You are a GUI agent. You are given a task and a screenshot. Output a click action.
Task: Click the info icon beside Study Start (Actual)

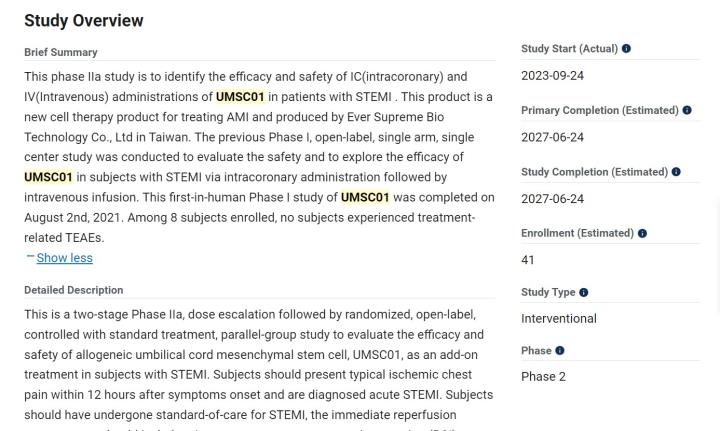coord(626,49)
